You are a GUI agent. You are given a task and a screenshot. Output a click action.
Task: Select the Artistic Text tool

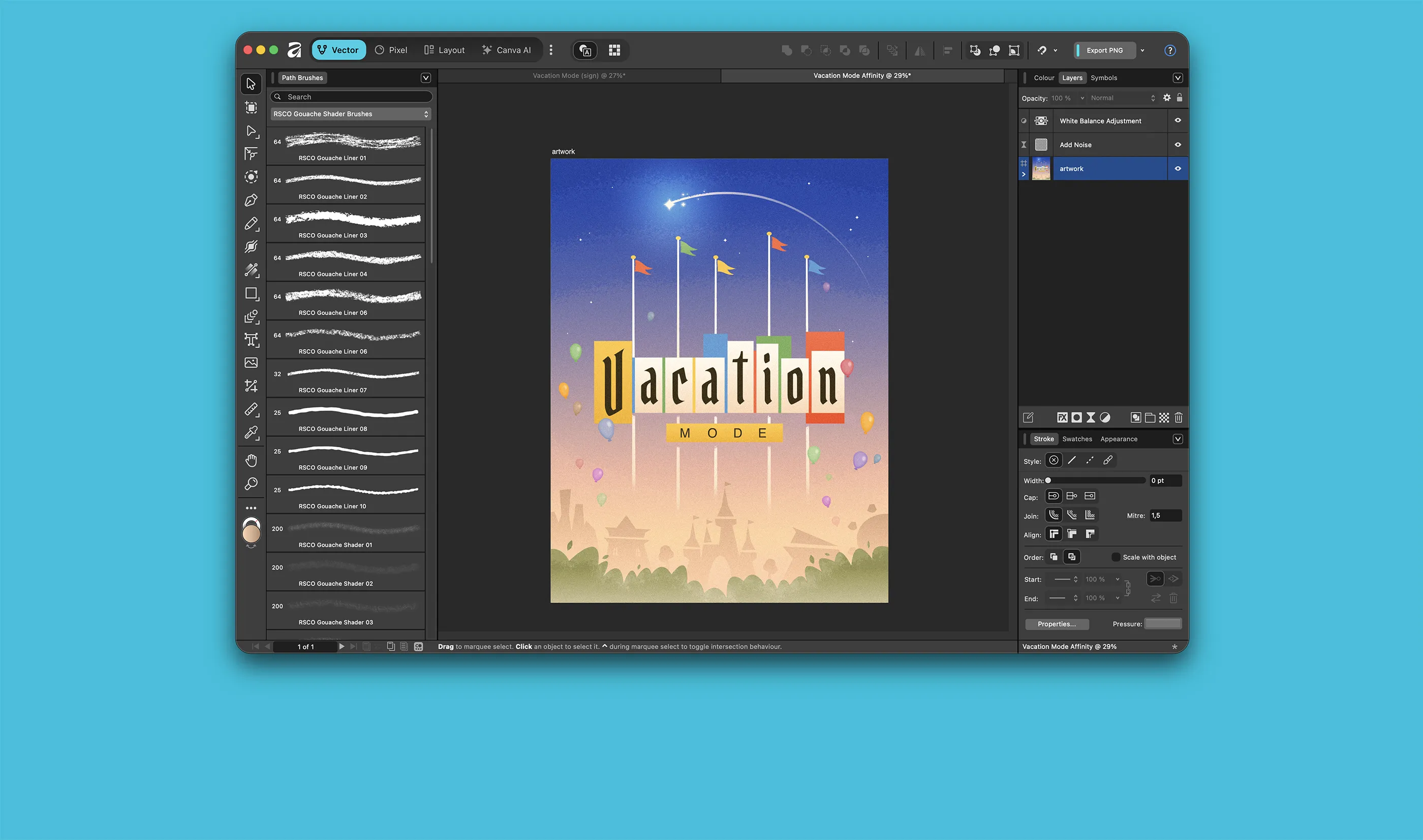point(251,339)
